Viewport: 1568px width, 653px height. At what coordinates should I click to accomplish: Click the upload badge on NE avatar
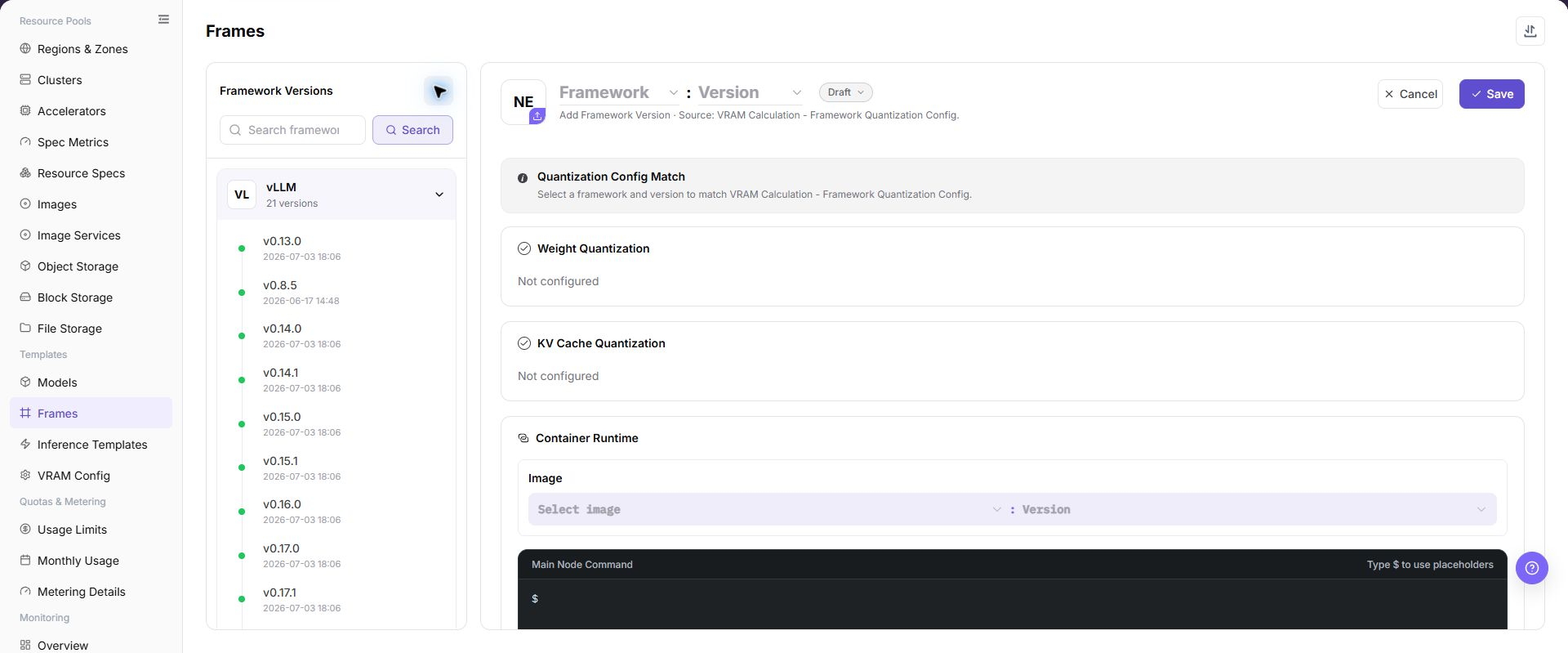[537, 116]
